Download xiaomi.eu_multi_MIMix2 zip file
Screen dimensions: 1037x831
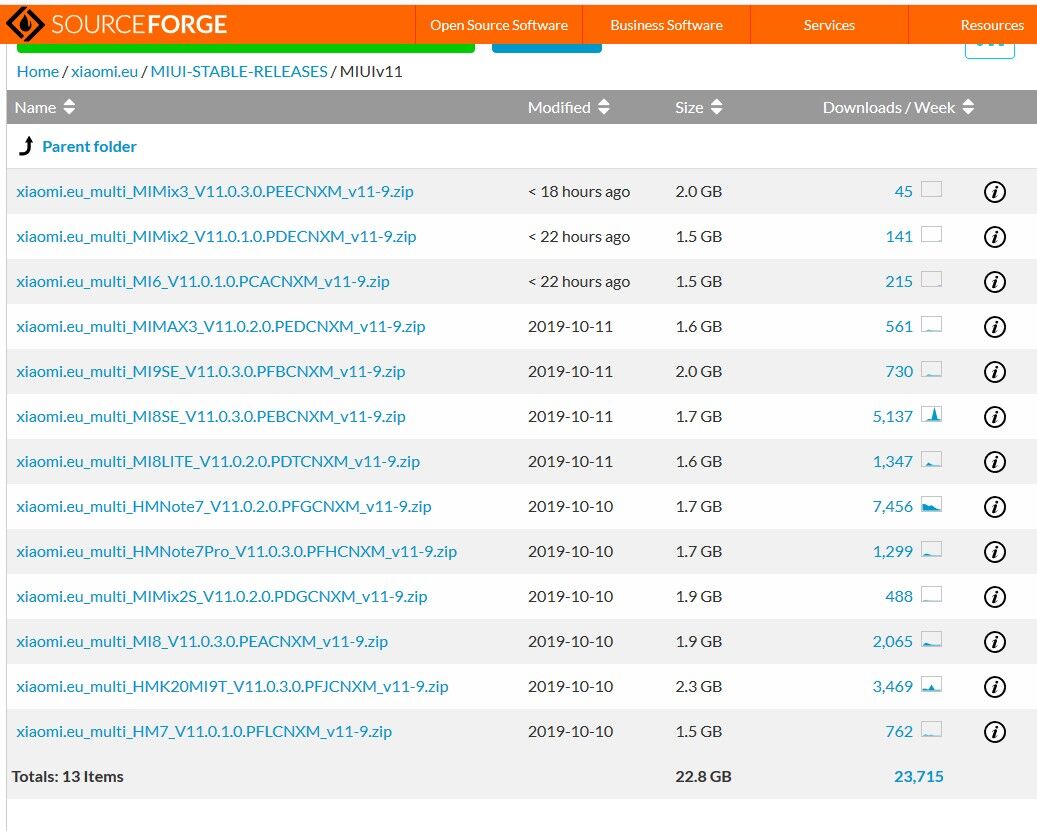pos(216,237)
